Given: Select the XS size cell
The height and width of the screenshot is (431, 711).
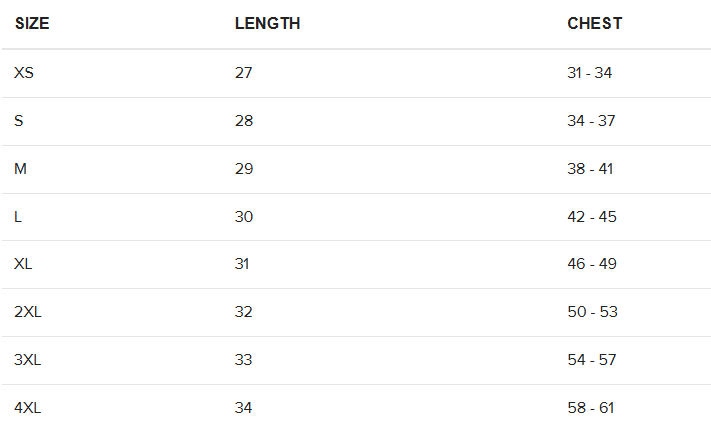Looking at the screenshot, I should (24, 73).
